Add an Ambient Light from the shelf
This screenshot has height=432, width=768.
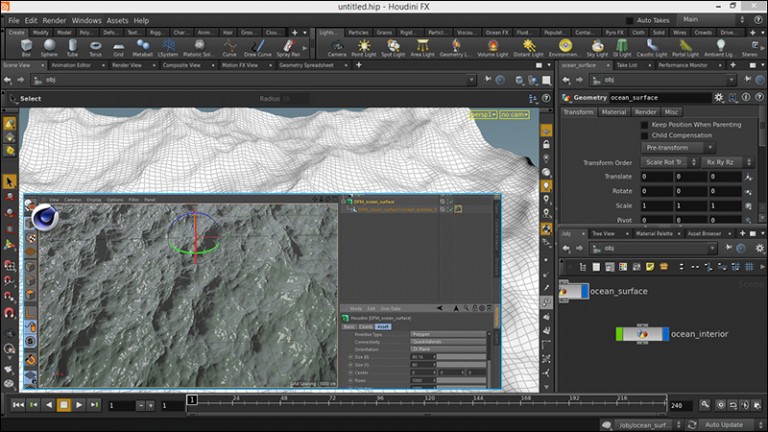(x=719, y=48)
